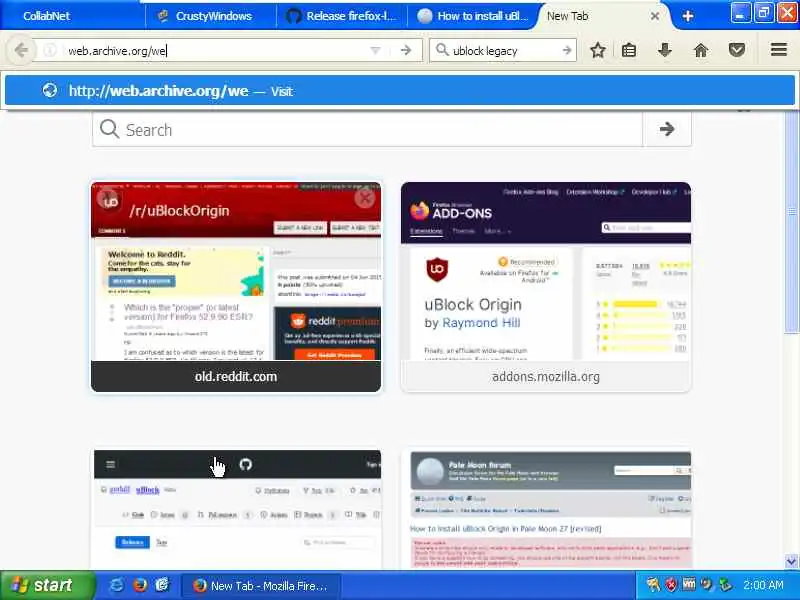The image size is (800, 600).
Task: Select New Tab - Mozilla Firefox taskbar button
Action: [x=260, y=586]
